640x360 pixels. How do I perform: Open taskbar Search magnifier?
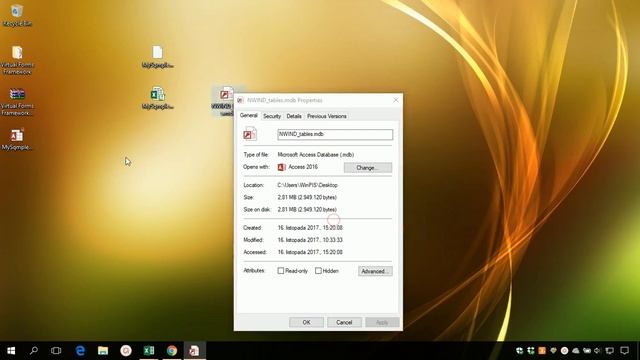(33, 350)
